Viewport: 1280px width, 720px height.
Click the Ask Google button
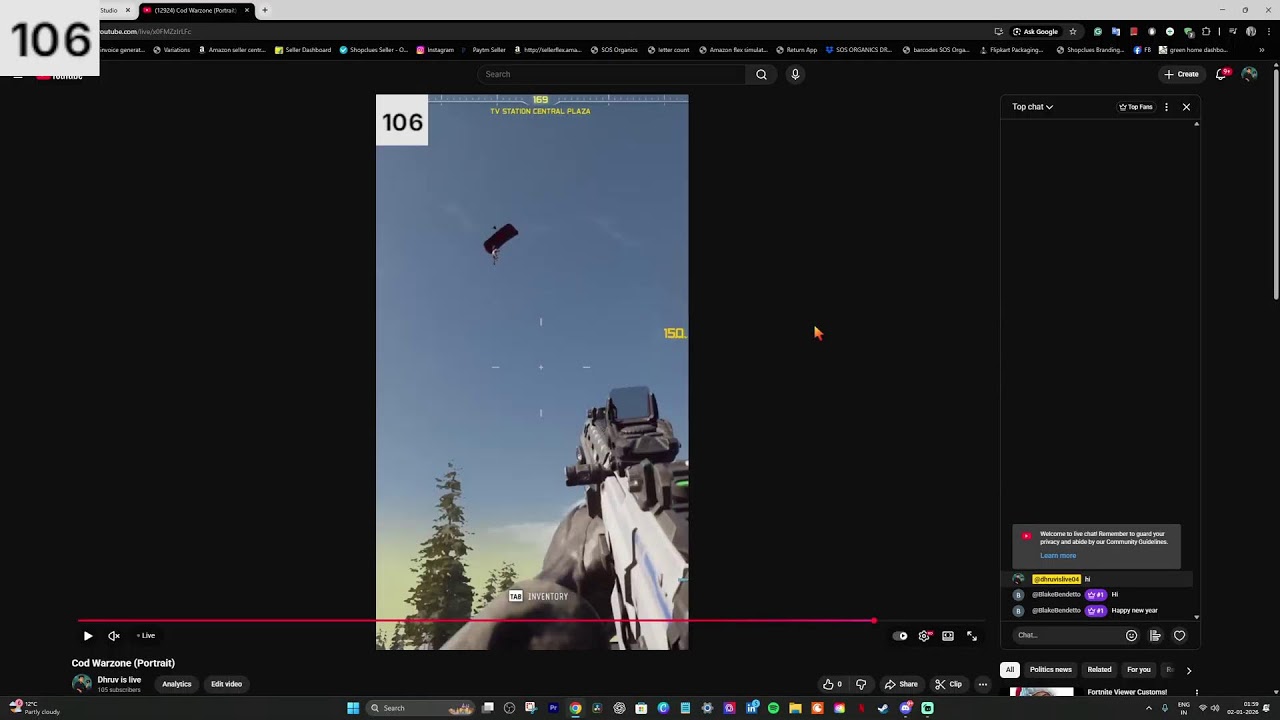(x=1035, y=32)
